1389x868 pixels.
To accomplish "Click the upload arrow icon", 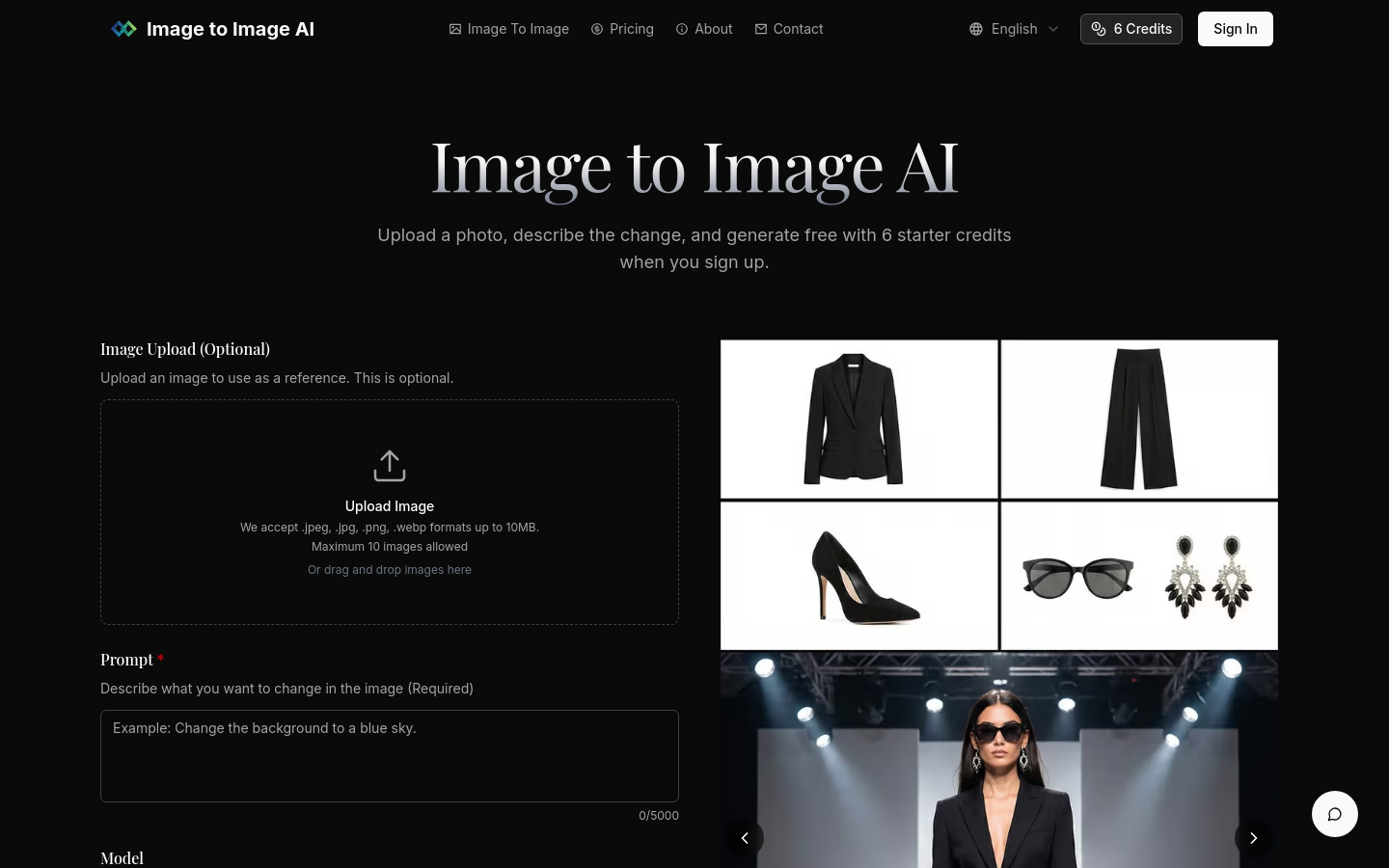I will pyautogui.click(x=390, y=466).
